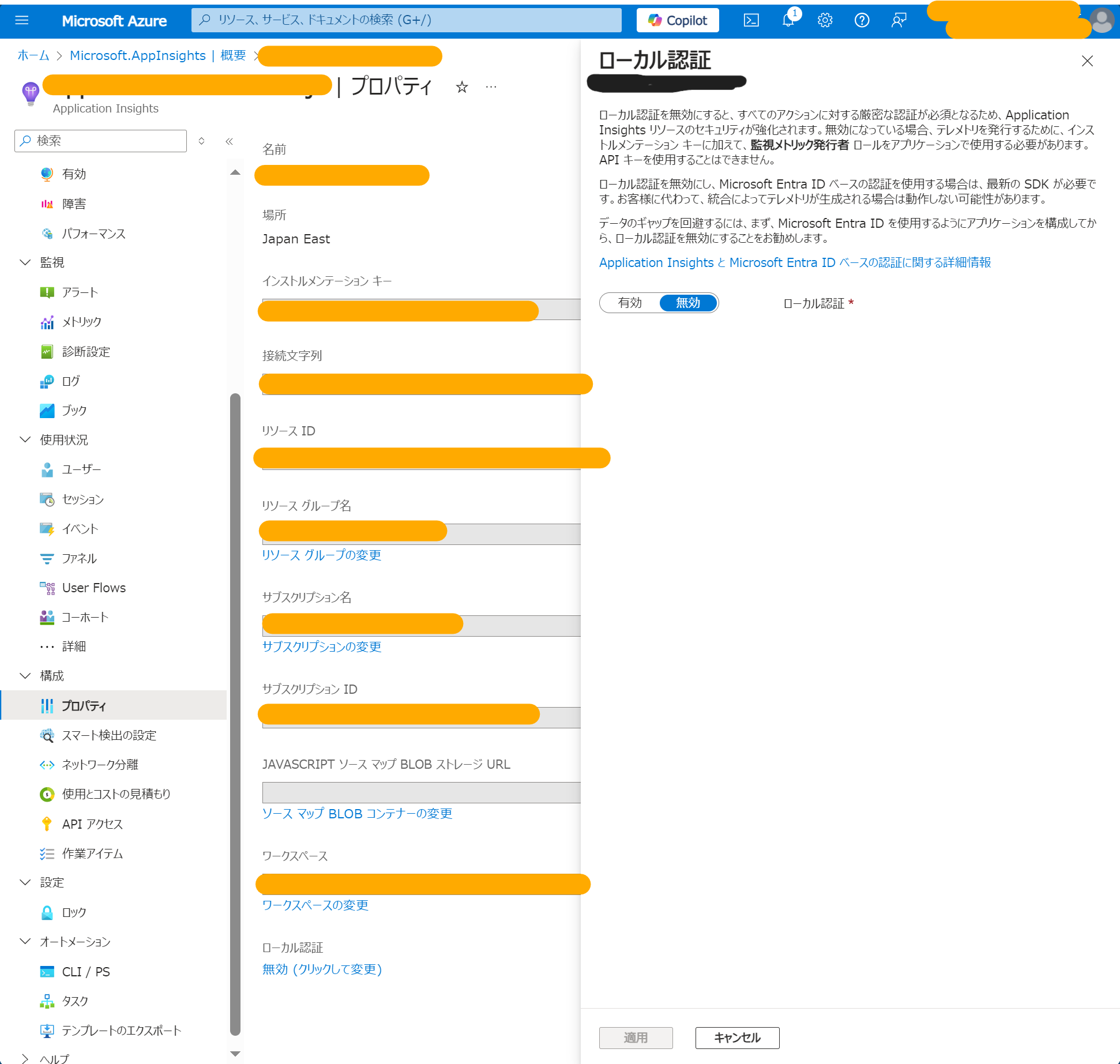Viewport: 1120px width, 1064px height.
Task: Open the notifications bell
Action: click(x=788, y=21)
